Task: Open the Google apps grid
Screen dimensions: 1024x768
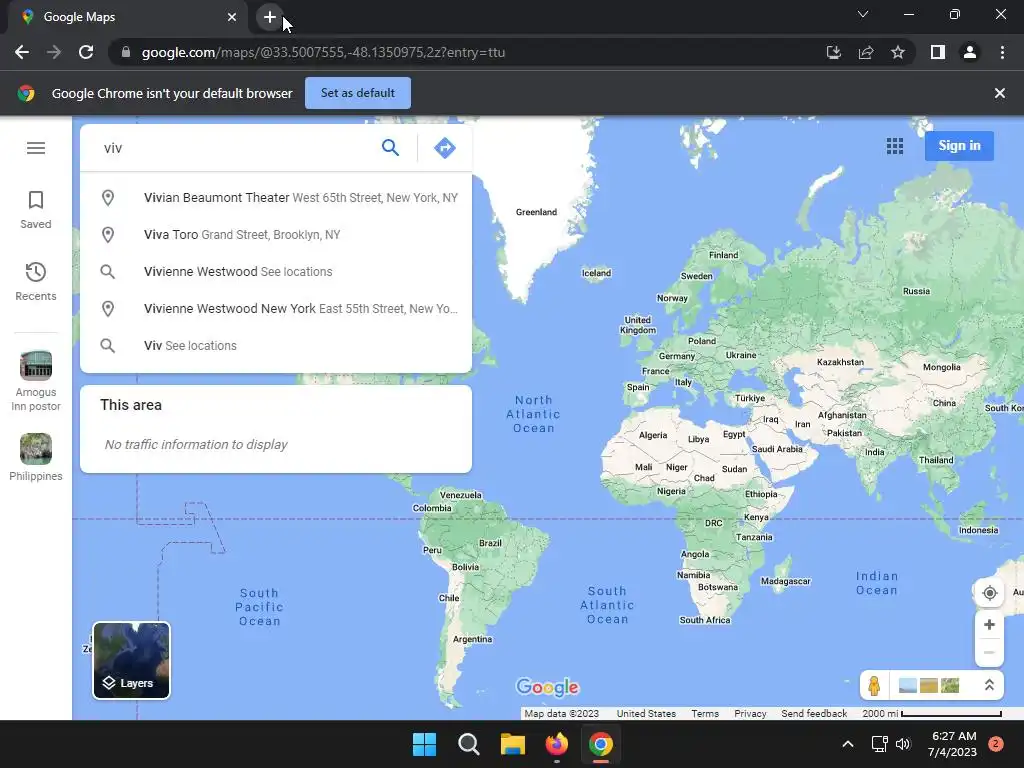Action: (895, 146)
